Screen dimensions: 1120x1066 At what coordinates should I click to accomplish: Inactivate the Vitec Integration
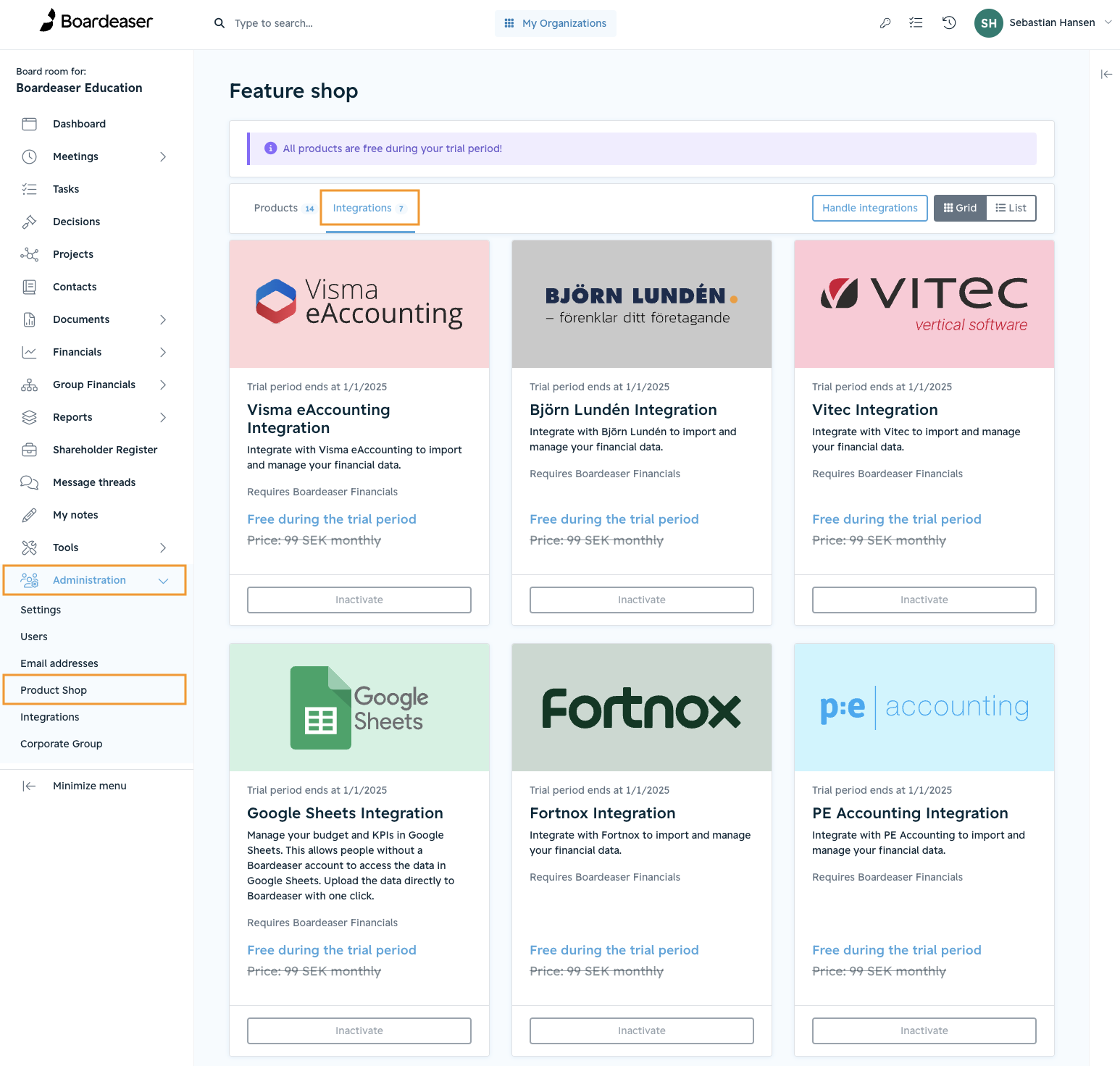pos(924,600)
